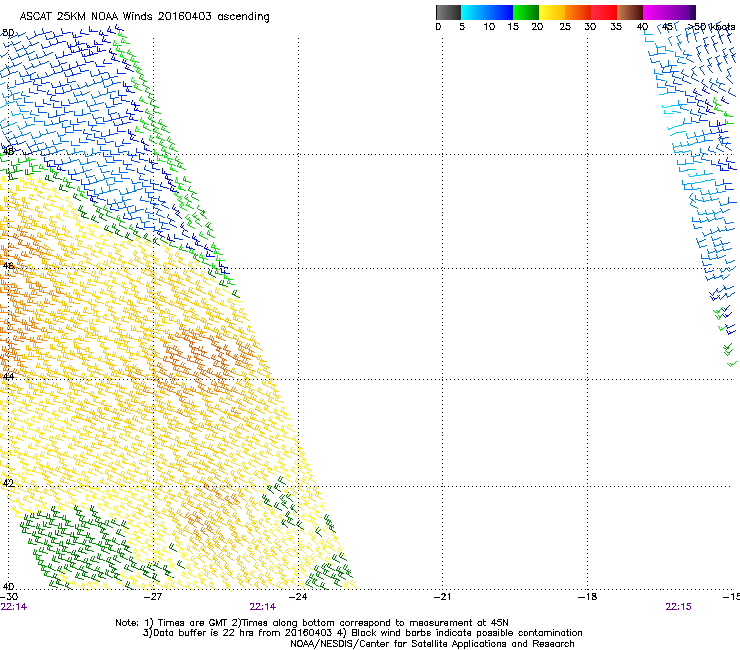
Task: Click the "40" latitude axis label
Action: (8, 587)
